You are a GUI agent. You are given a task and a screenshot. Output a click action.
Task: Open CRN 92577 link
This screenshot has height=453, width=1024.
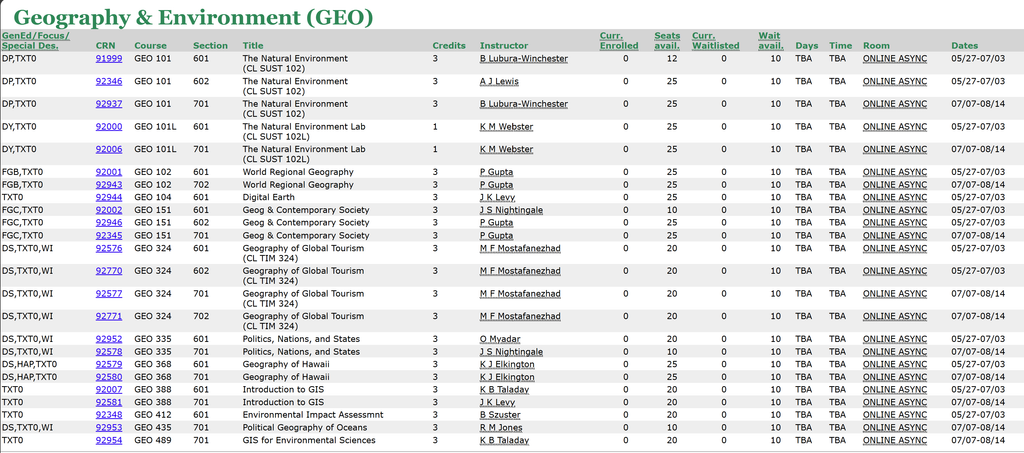point(108,294)
